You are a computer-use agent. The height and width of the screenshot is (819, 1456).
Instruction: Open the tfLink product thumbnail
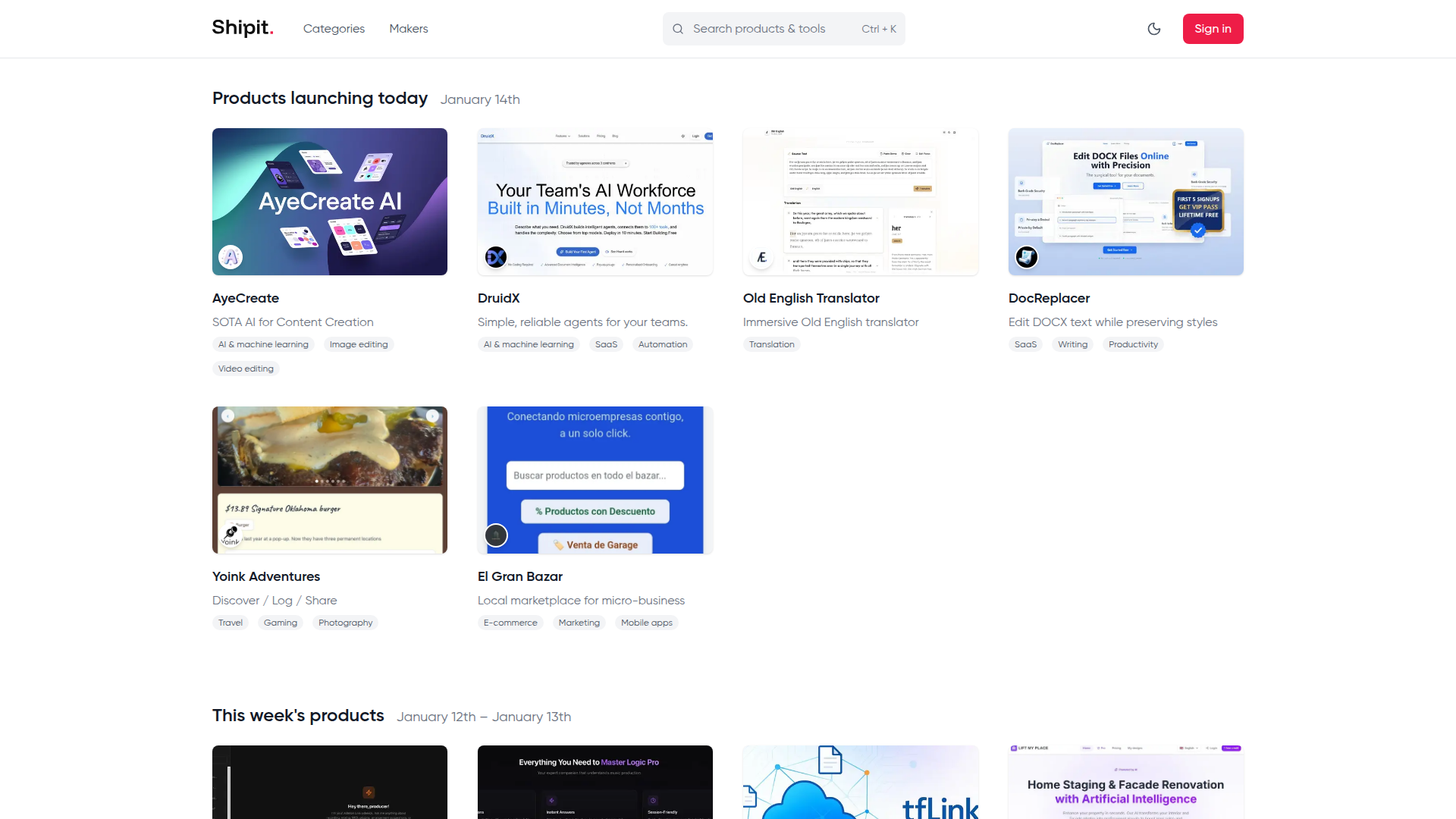(861, 782)
